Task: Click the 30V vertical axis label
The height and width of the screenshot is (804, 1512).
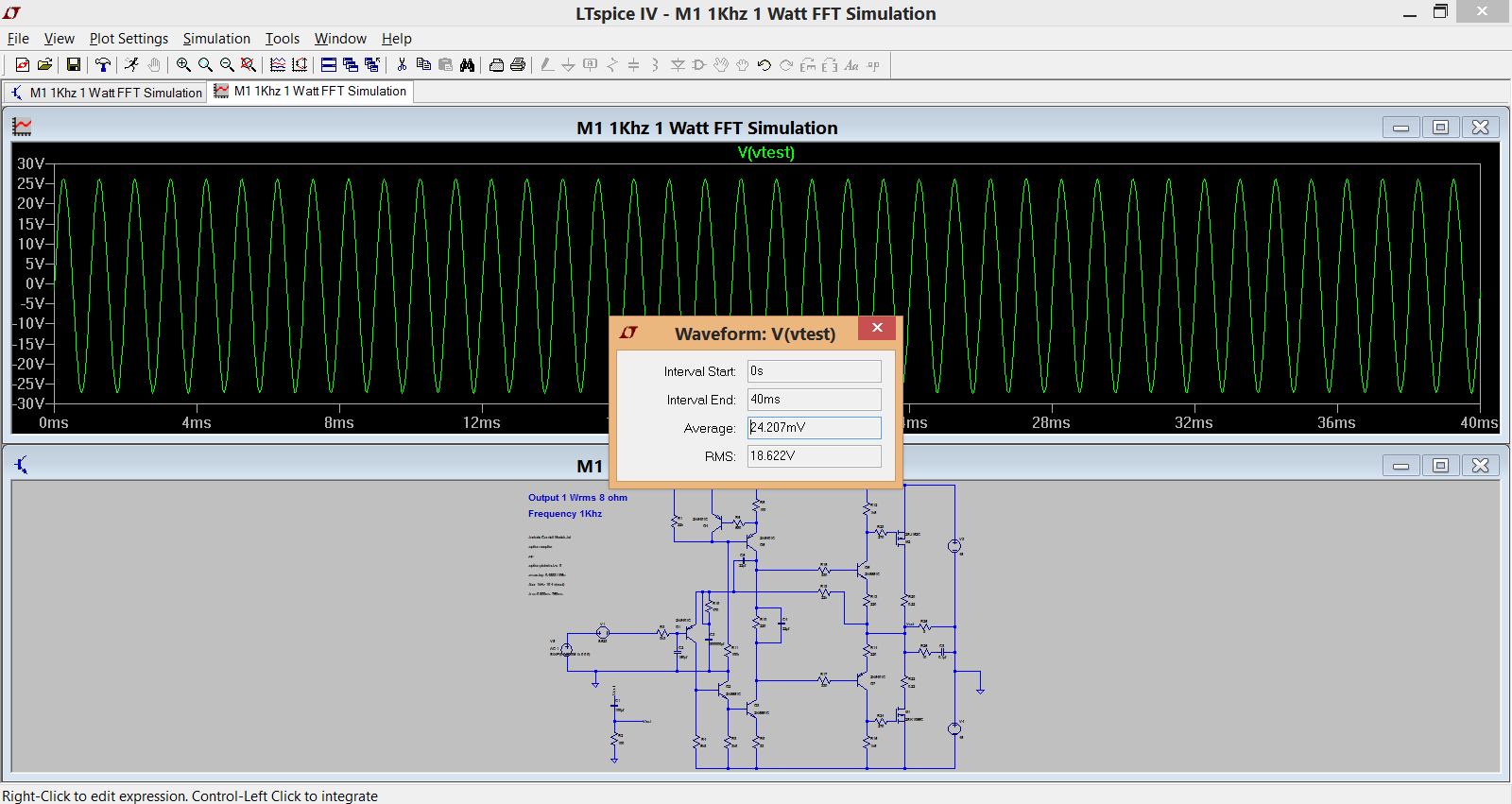Action: tap(30, 163)
